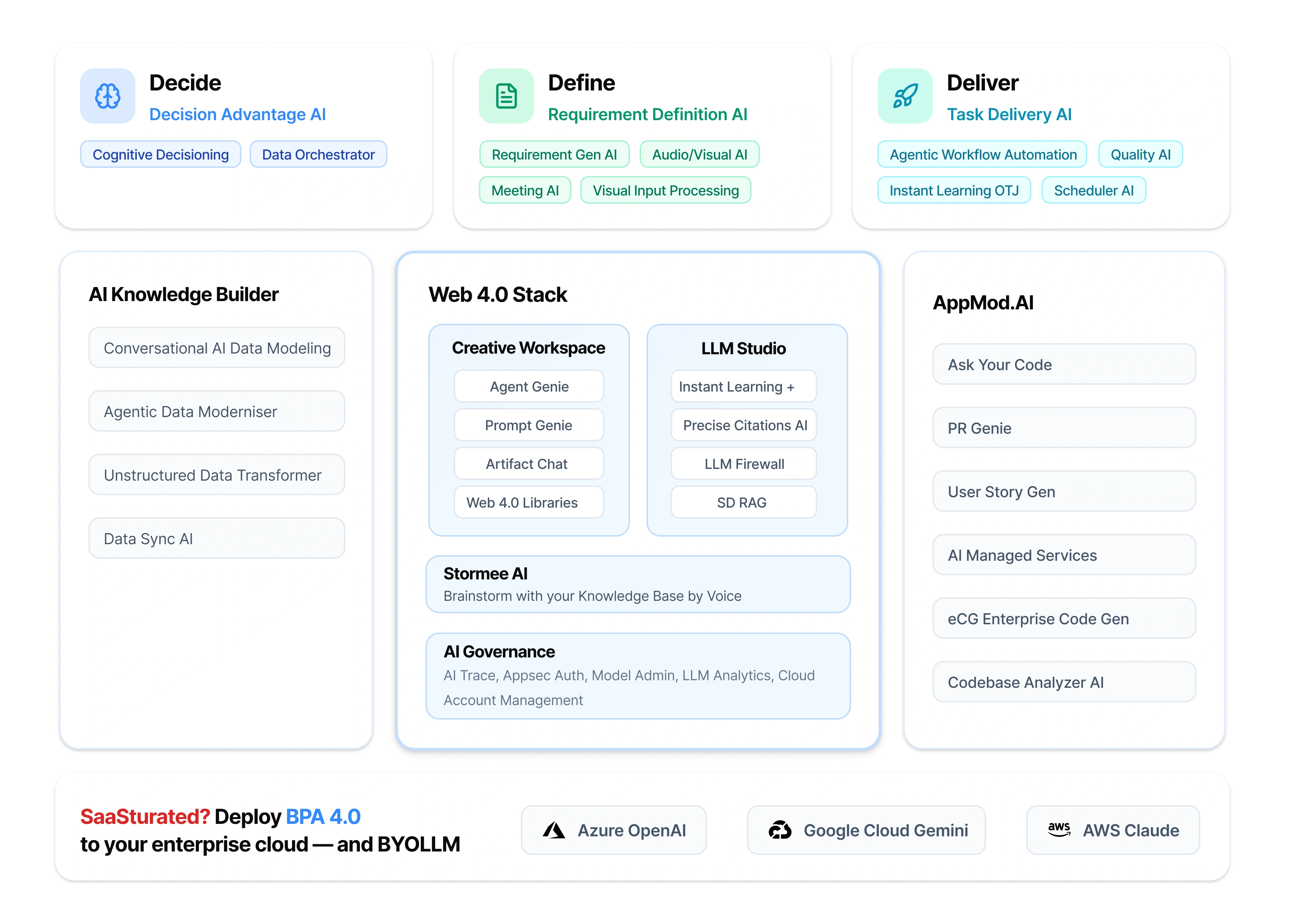Viewport: 1300px width, 924px height.
Task: Select the Quality AI tag
Action: click(1141, 154)
